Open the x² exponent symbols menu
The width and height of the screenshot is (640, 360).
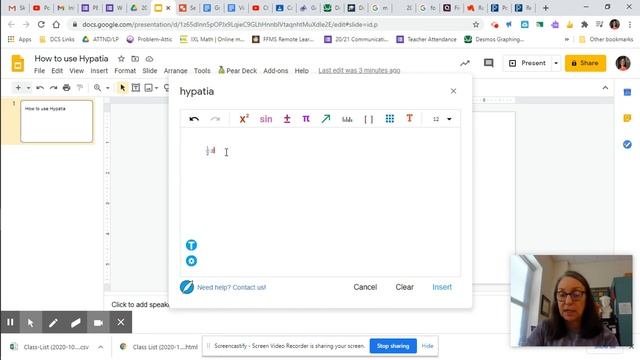(x=244, y=119)
